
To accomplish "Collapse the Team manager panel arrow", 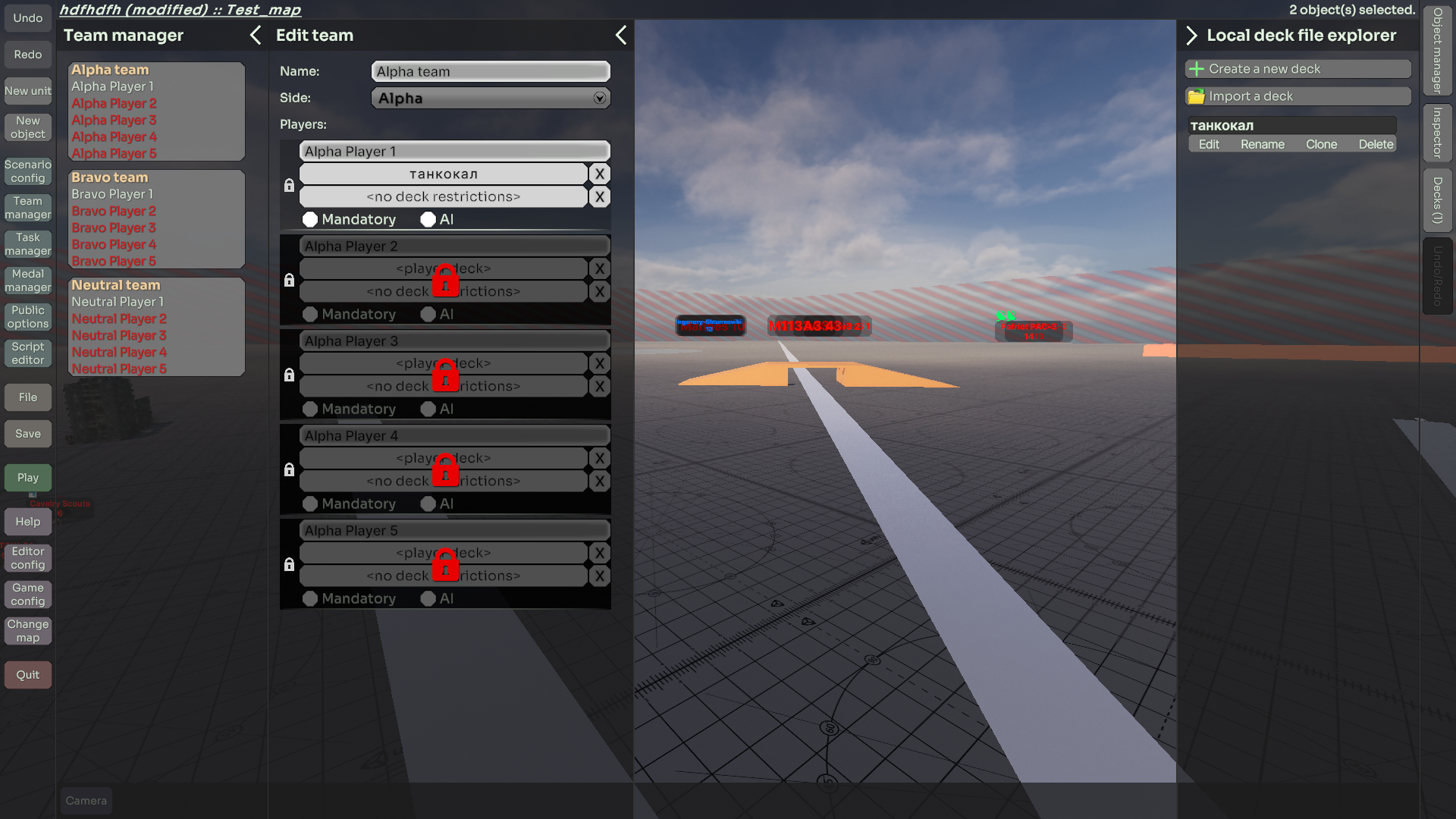I will (256, 35).
